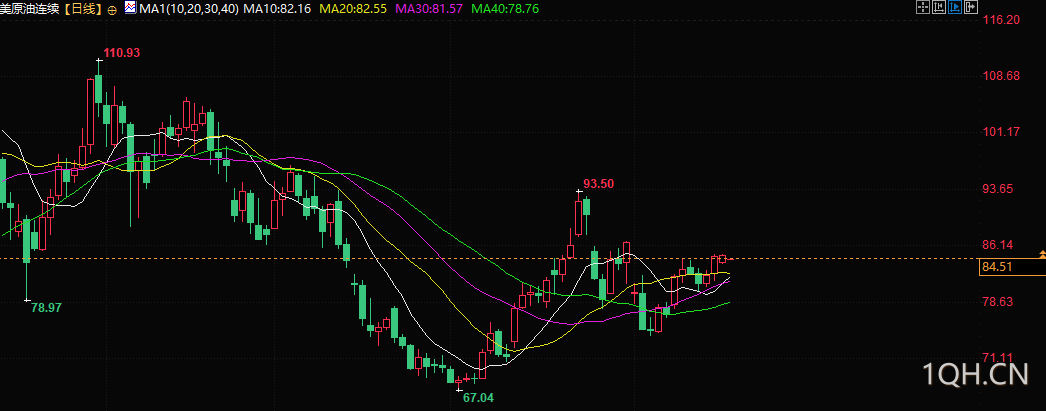Click the exit arrow panel icon

click(x=971, y=7)
